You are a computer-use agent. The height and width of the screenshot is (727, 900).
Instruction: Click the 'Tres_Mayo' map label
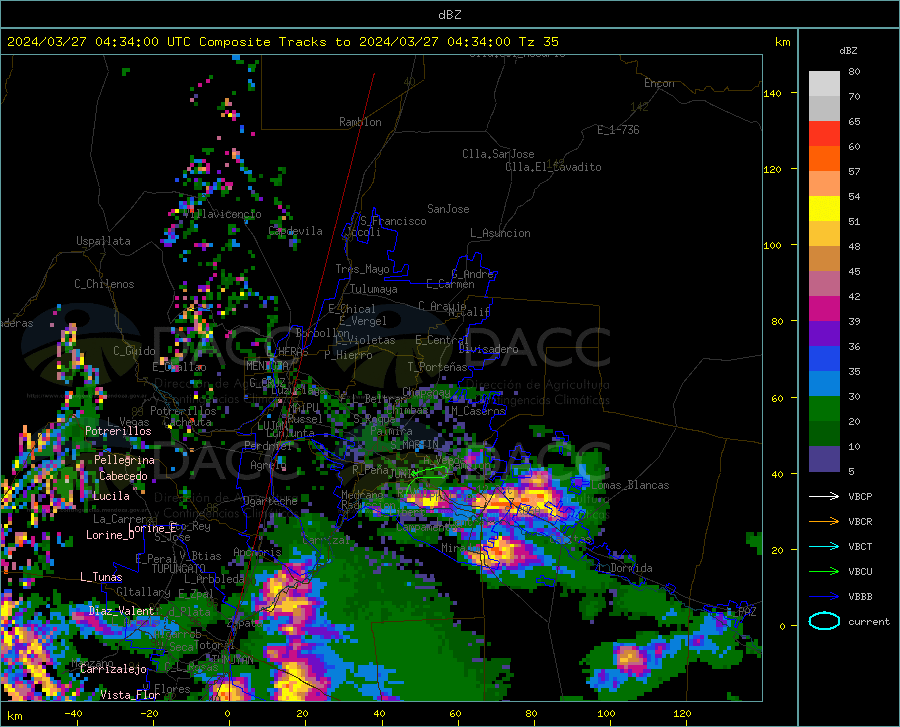[x=362, y=269]
